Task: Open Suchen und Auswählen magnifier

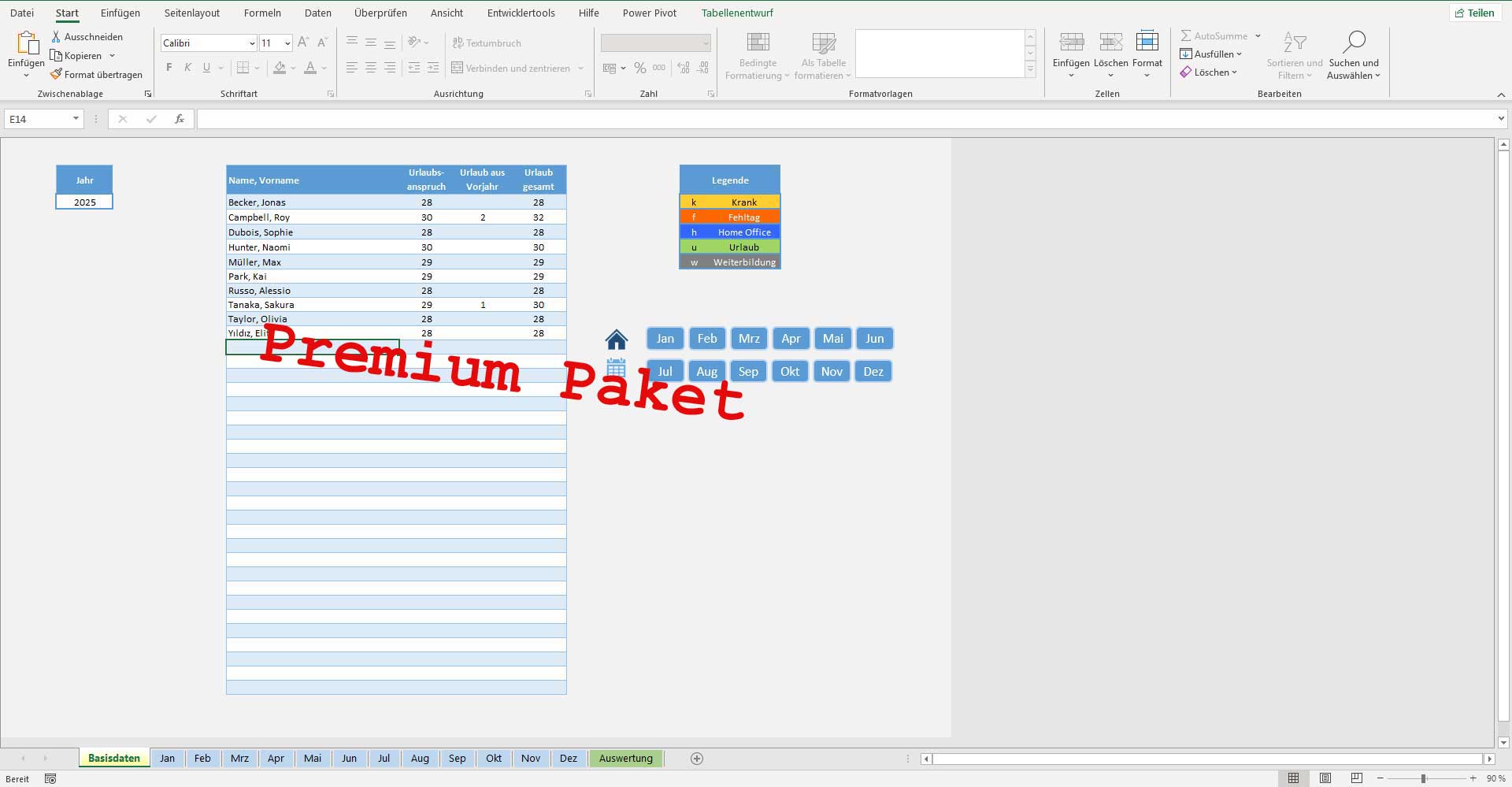Action: (x=1353, y=43)
